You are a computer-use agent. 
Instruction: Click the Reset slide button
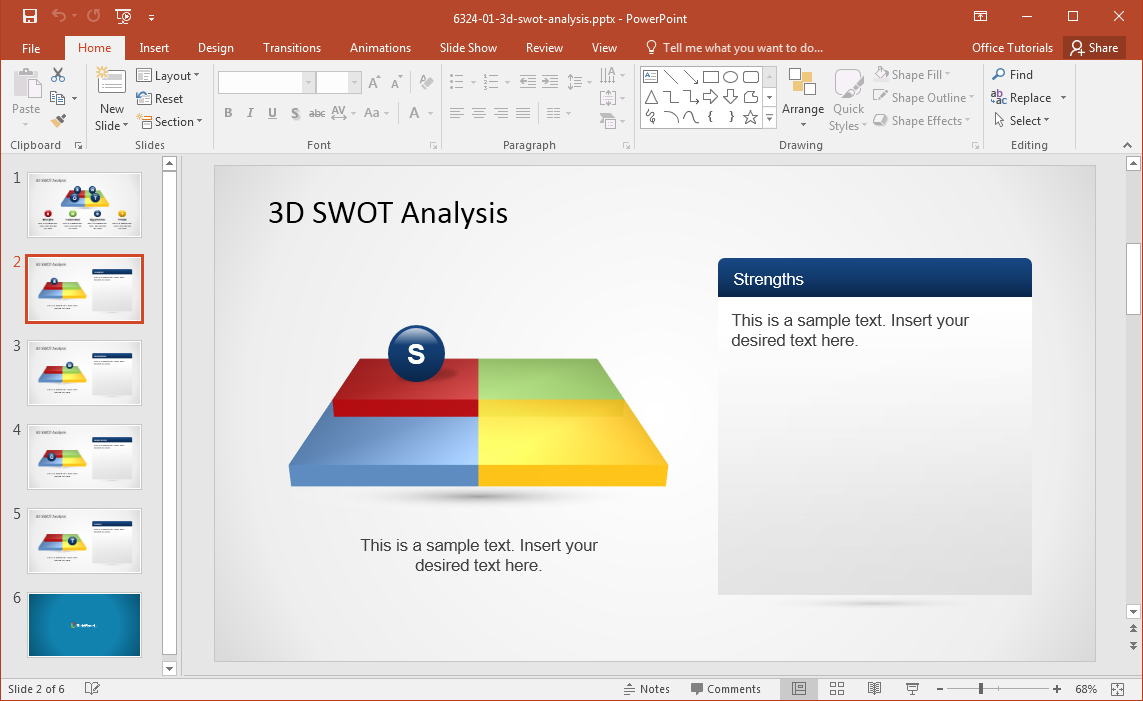(160, 99)
